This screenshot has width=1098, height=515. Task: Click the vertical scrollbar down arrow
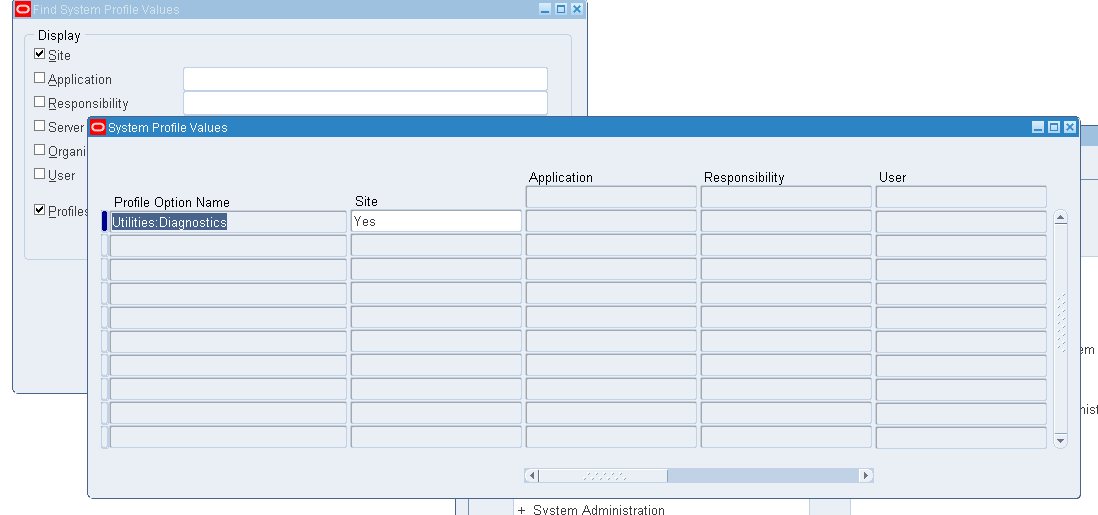coord(1060,441)
